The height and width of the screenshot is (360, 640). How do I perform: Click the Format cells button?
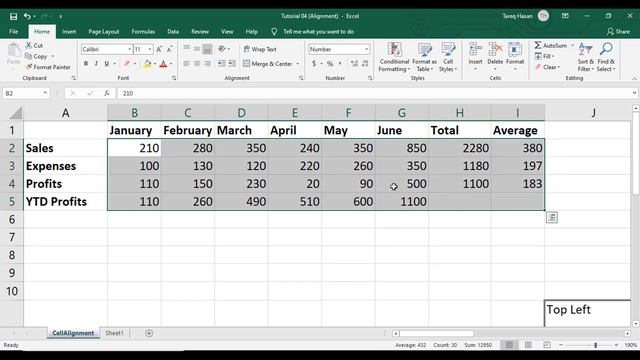coord(515,56)
